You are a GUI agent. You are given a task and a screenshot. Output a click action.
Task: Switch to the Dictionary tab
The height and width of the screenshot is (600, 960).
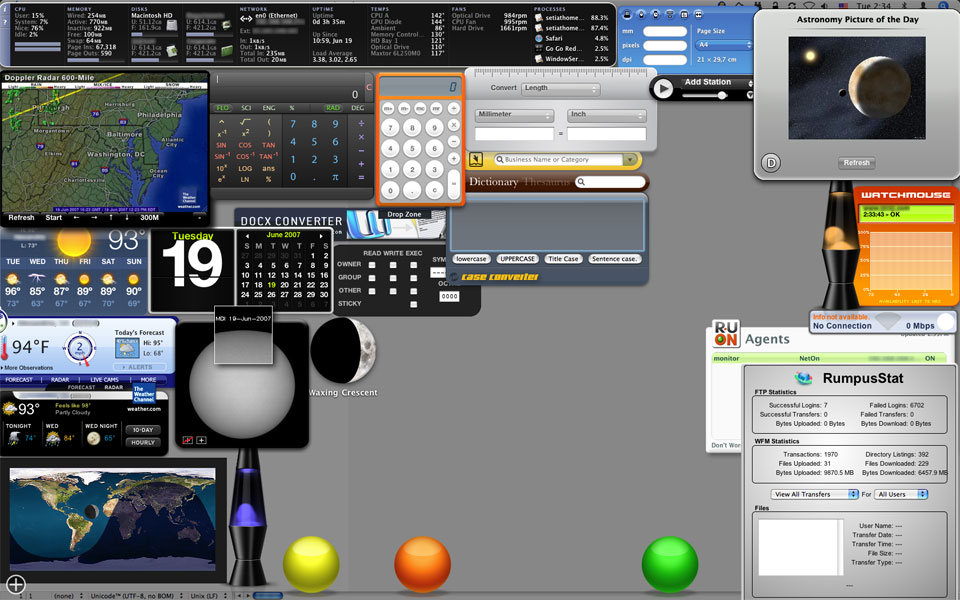coord(493,182)
